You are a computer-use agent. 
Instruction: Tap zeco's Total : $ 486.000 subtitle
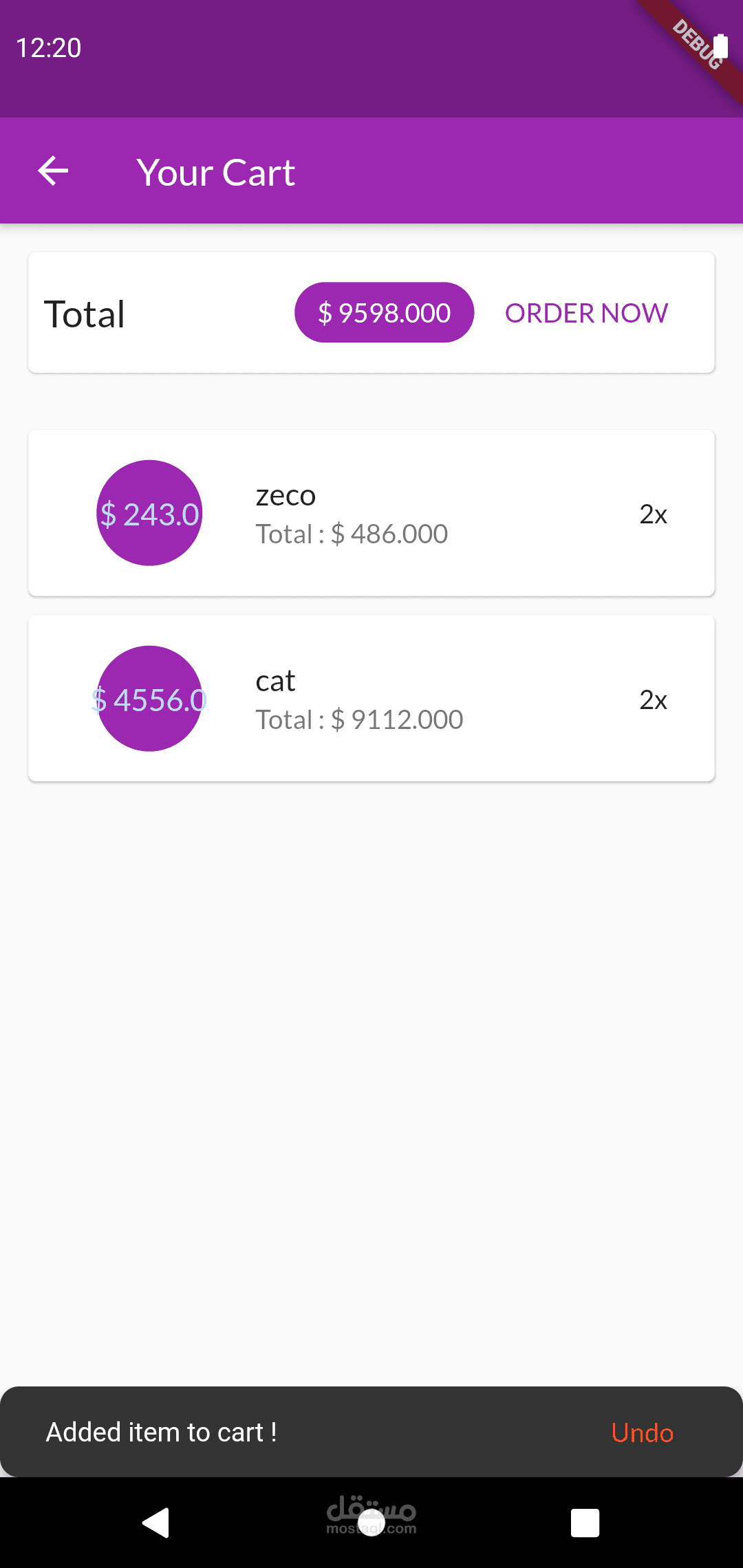coord(352,534)
